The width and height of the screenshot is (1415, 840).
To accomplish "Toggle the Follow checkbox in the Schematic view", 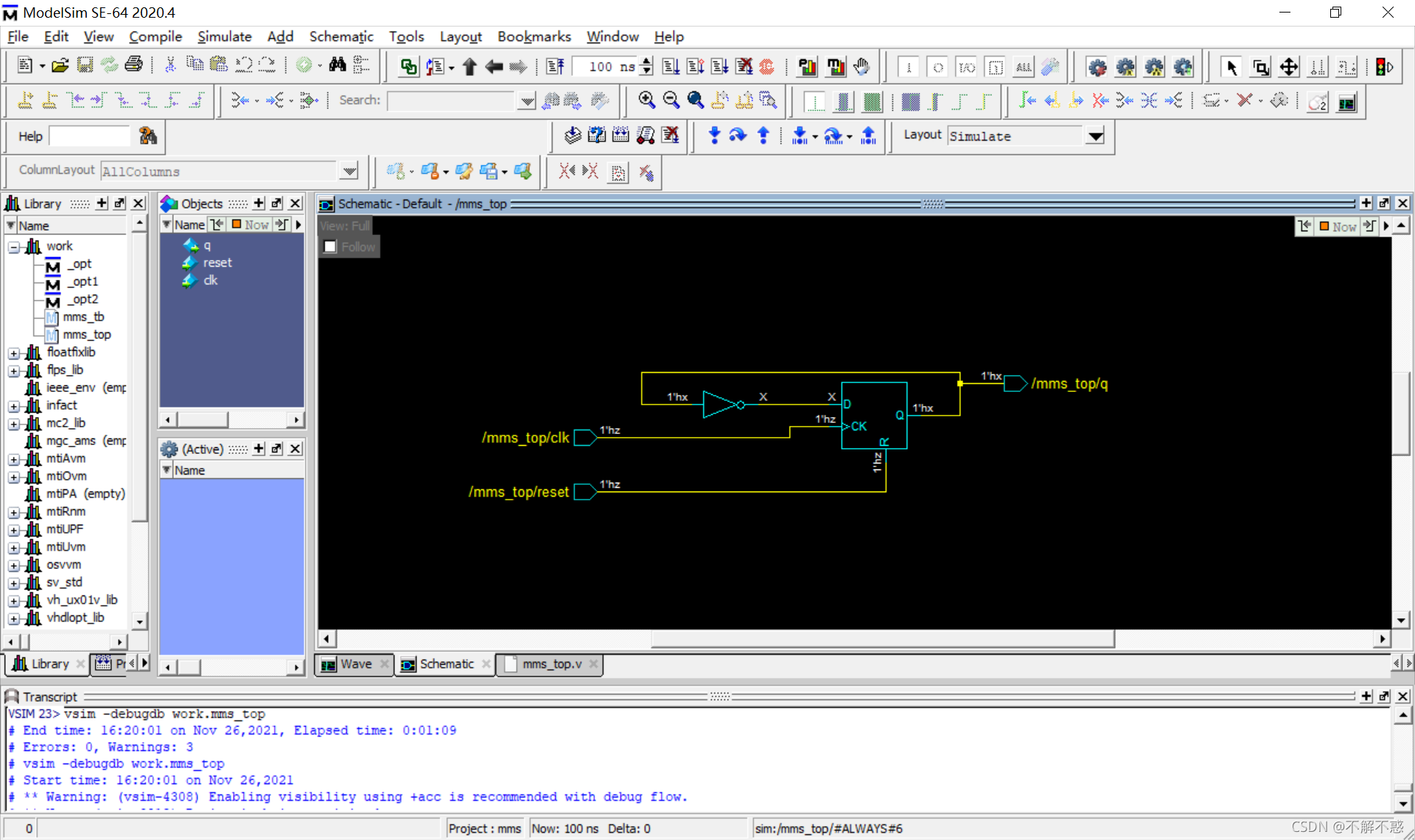I will [330, 246].
